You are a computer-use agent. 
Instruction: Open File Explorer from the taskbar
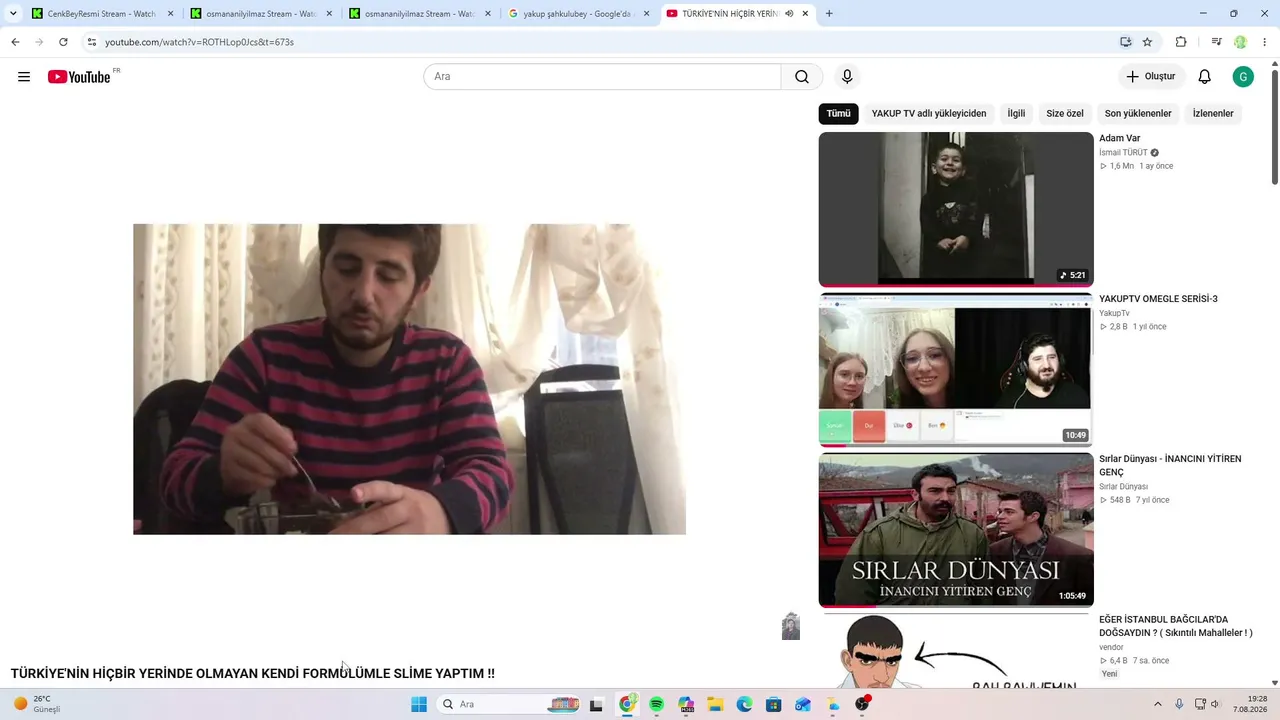click(x=715, y=704)
